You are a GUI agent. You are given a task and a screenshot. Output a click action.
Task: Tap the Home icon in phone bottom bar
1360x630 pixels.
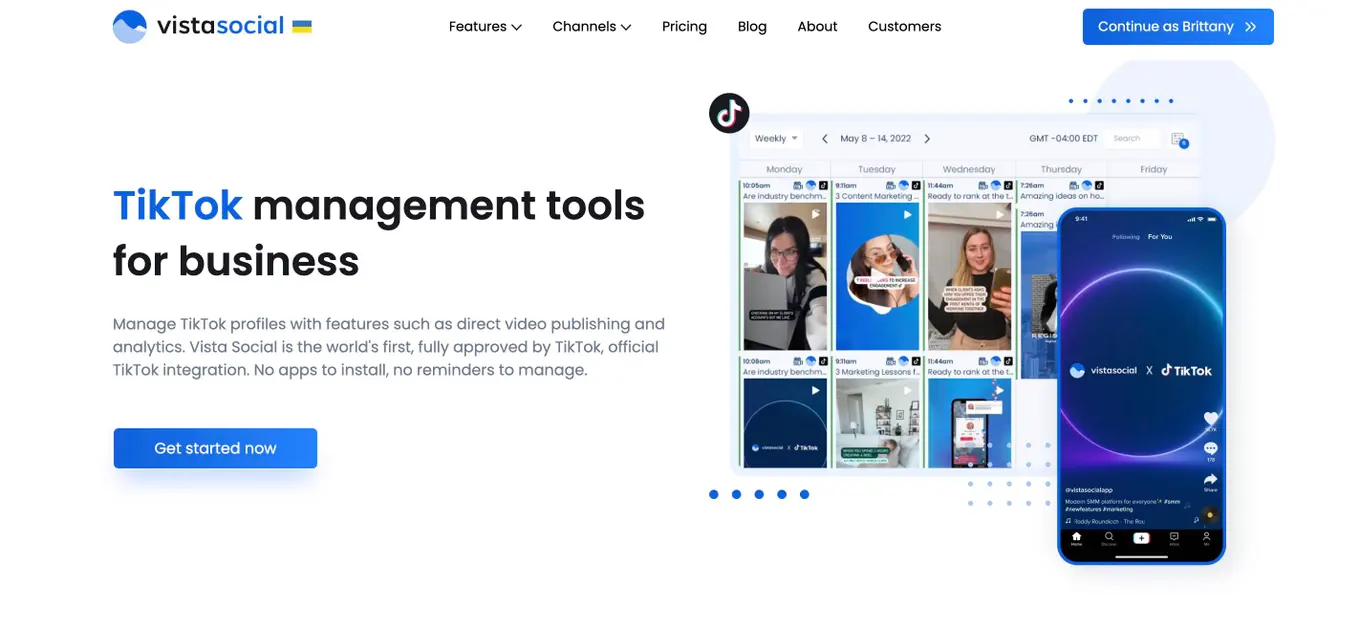click(1076, 538)
